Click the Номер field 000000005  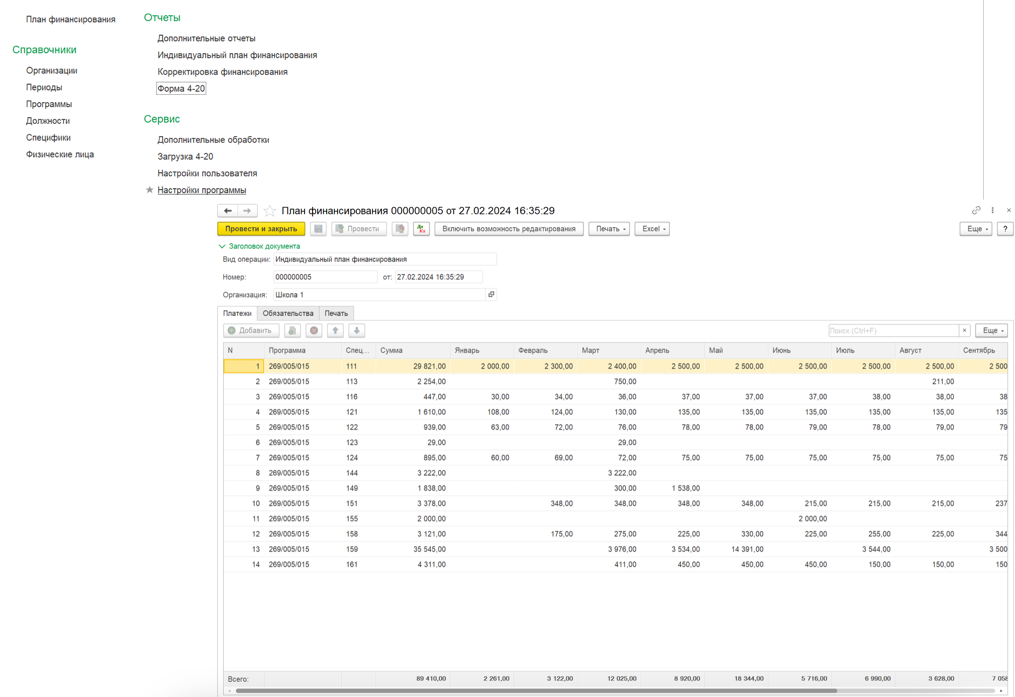tap(325, 277)
